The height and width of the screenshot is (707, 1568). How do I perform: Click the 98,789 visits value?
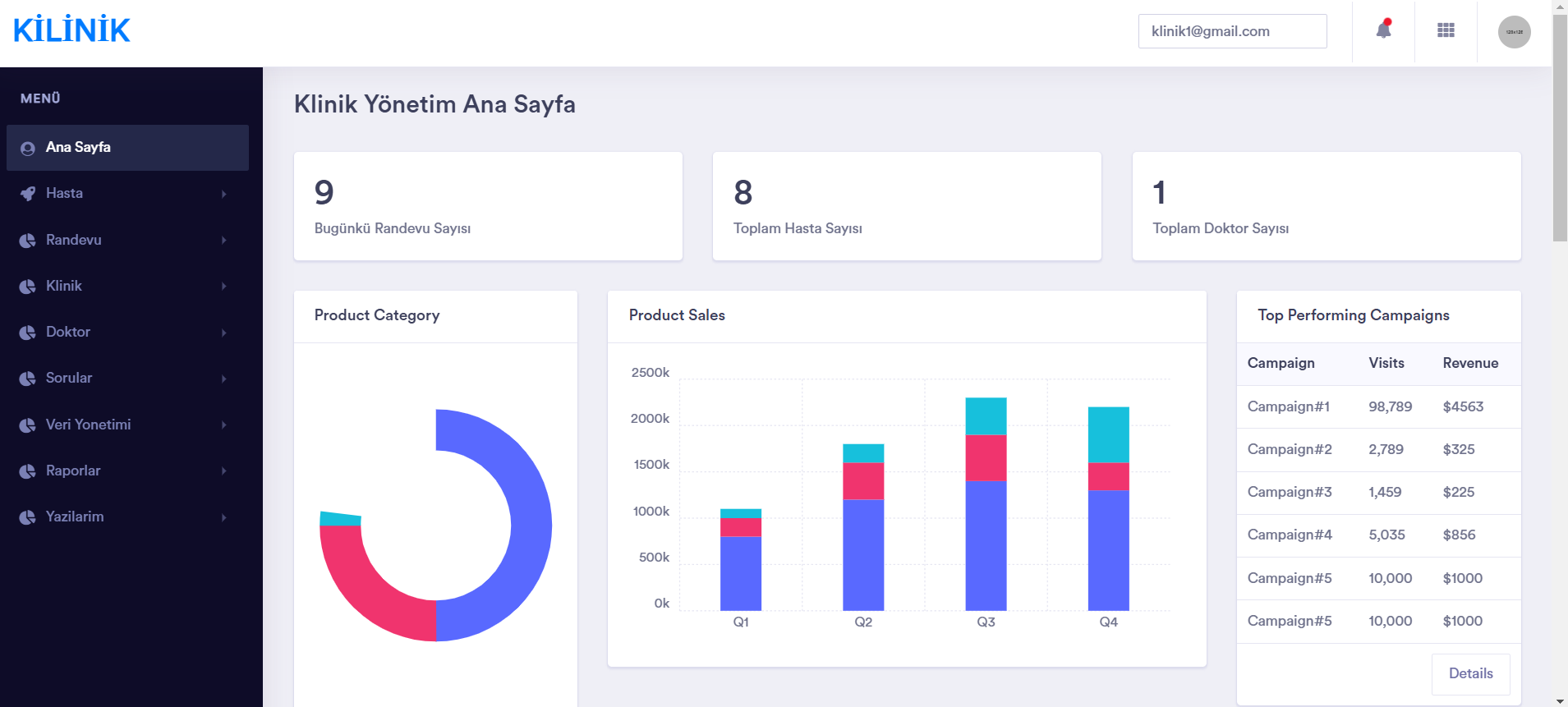point(1391,406)
